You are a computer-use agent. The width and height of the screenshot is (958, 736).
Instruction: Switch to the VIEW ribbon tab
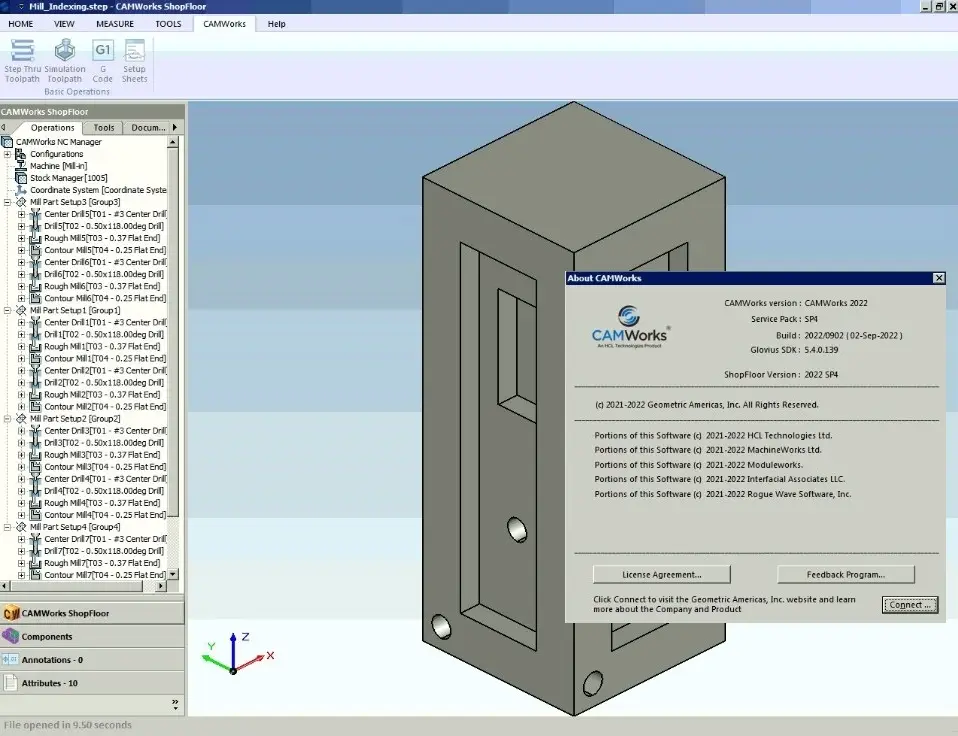click(x=64, y=24)
